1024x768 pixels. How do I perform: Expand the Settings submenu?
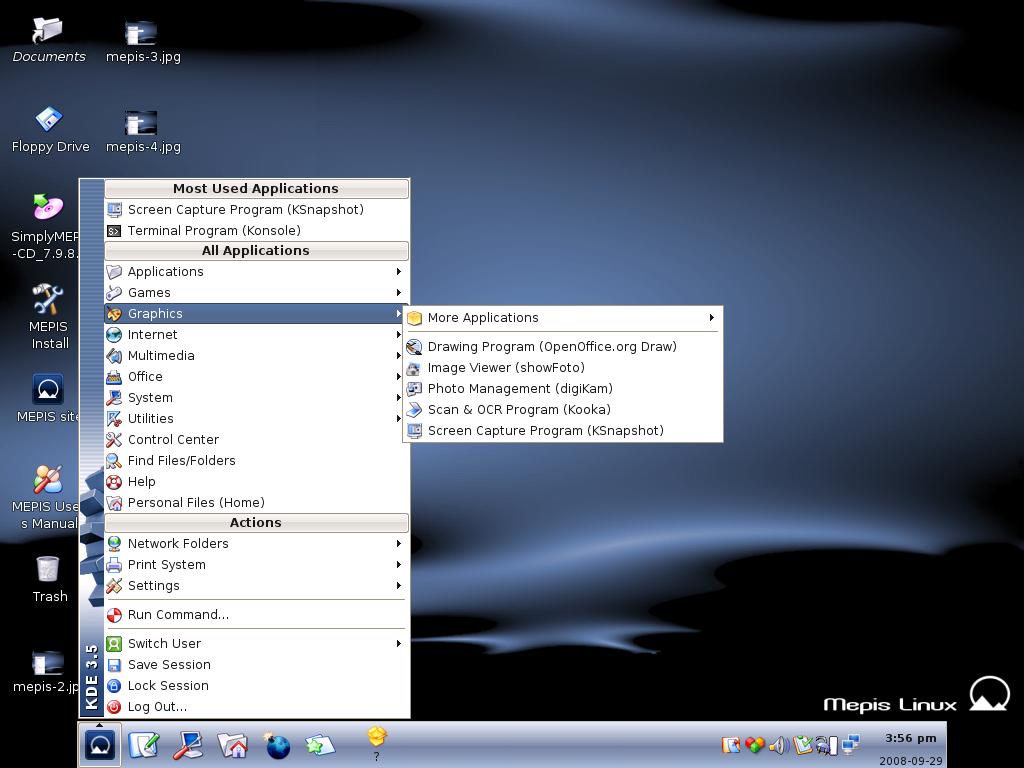click(257, 585)
